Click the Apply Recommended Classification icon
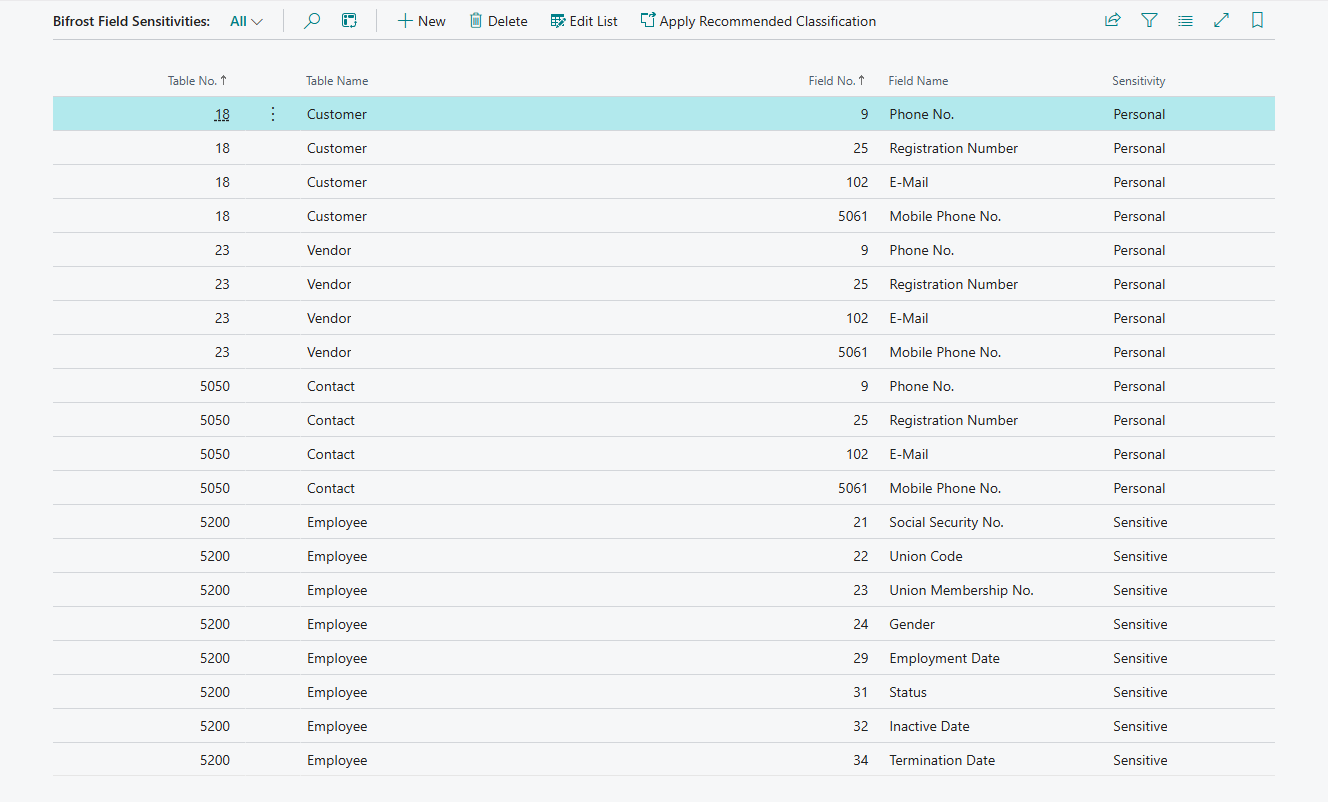This screenshot has width=1328, height=802. tap(648, 21)
